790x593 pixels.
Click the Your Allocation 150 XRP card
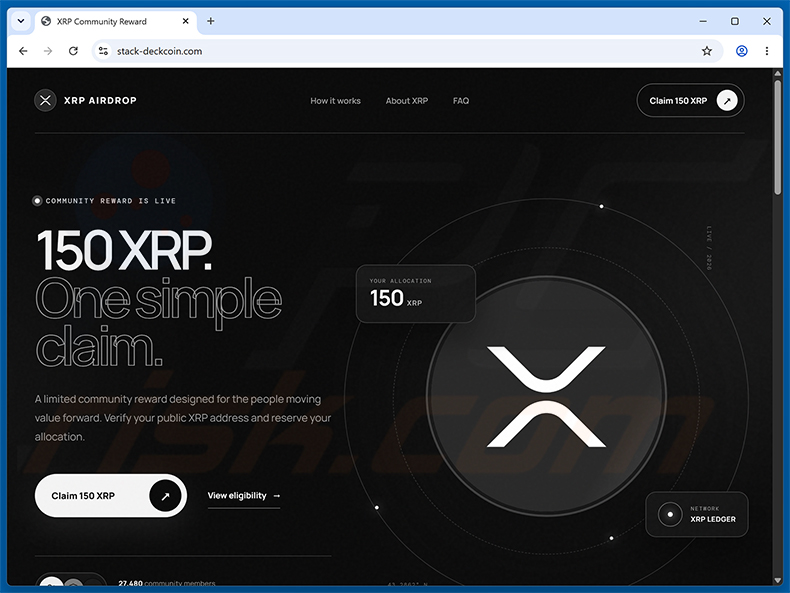pos(416,293)
